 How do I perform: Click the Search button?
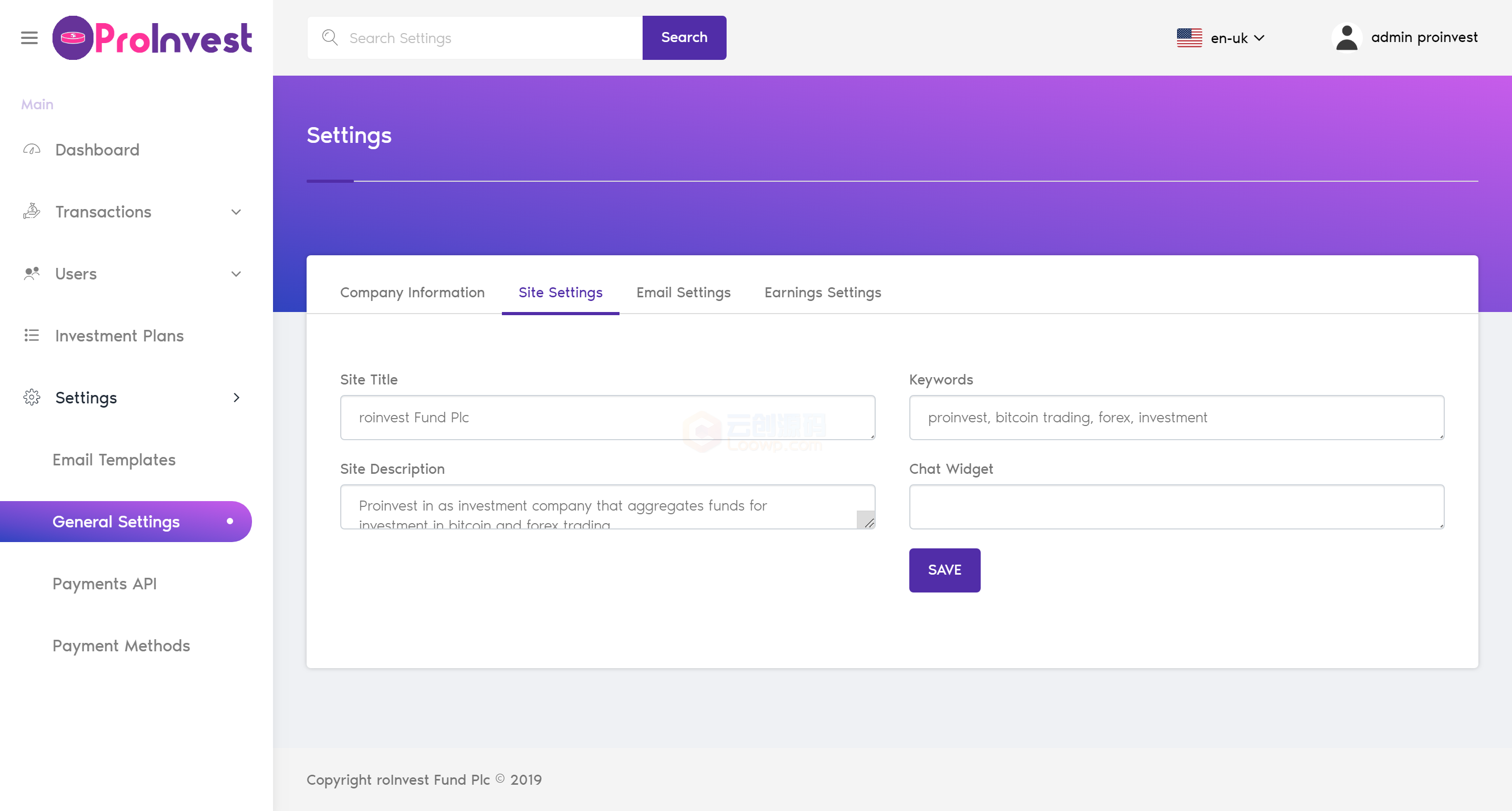tap(684, 38)
